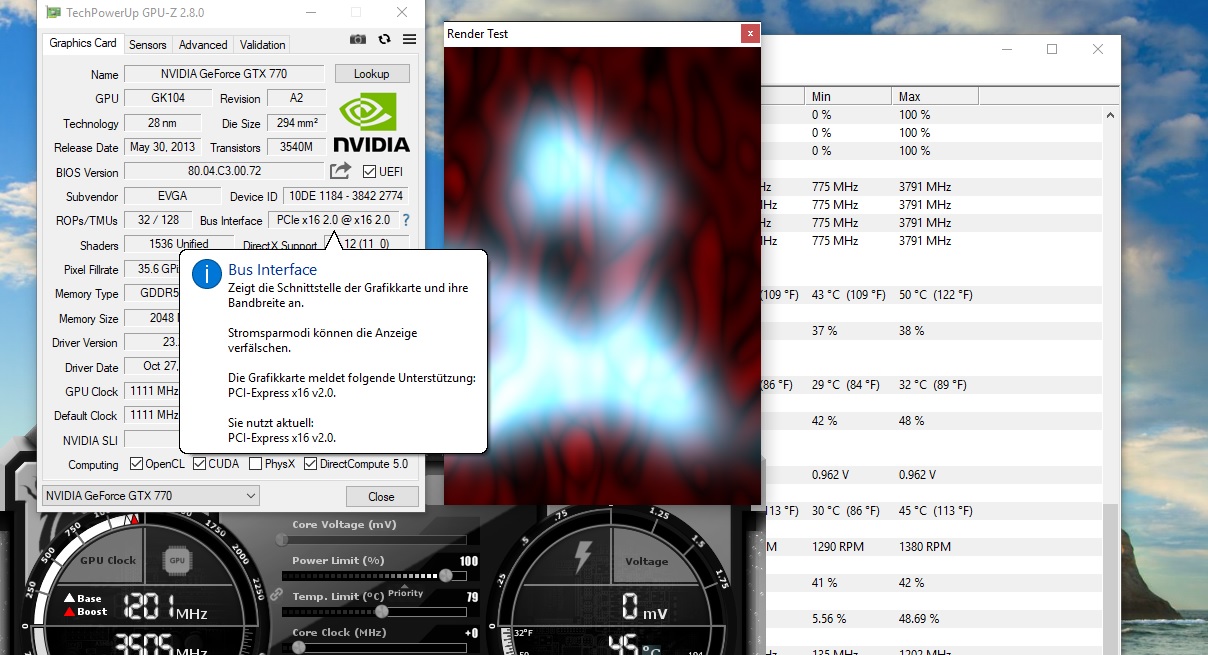Click the blue info icon in tooltip
Image resolution: width=1208 pixels, height=655 pixels.
(207, 274)
